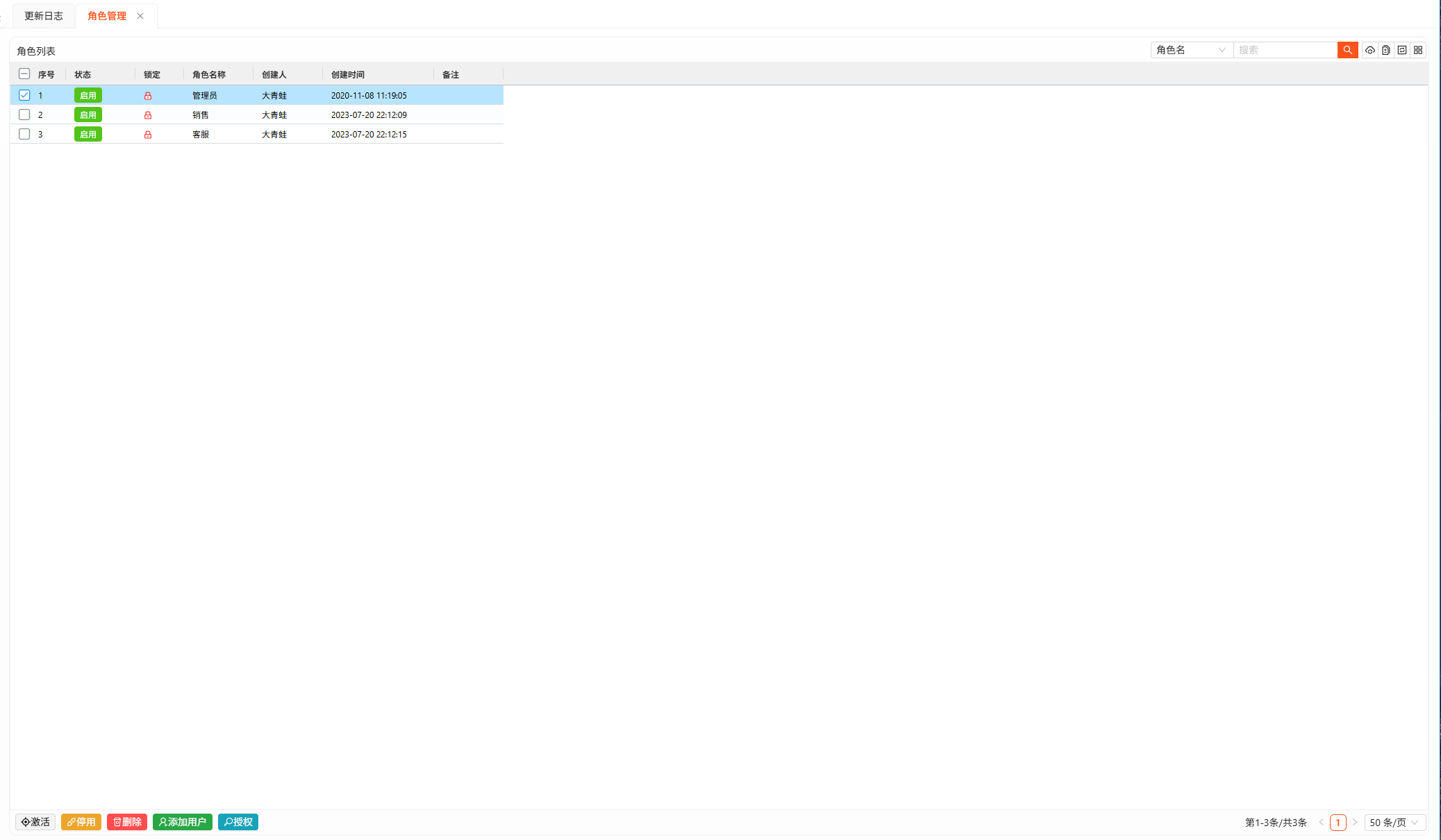Click the 添加用户 button
The width and height of the screenshot is (1441, 840).
(x=183, y=822)
